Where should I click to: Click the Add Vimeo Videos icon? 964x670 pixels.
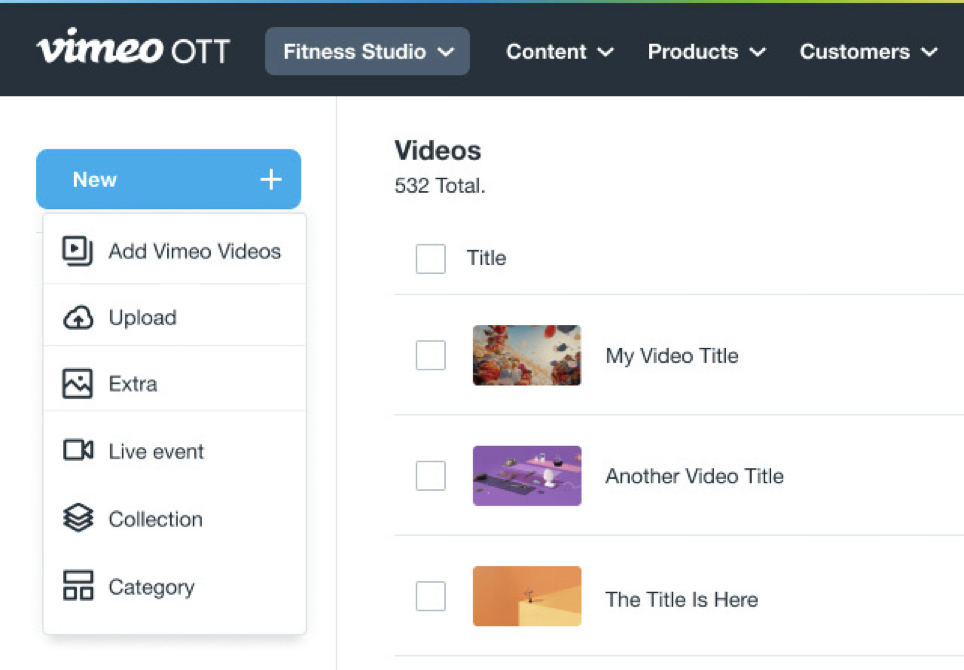point(77,251)
